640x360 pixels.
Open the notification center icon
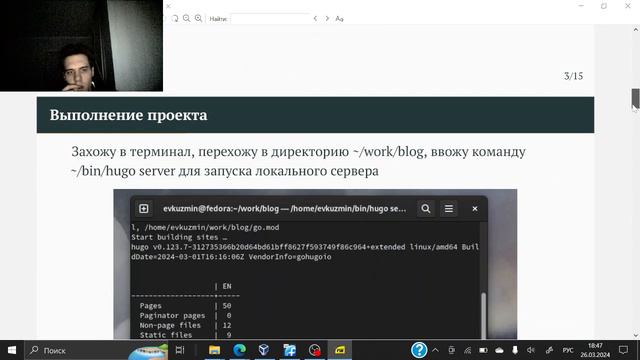click(x=623, y=350)
